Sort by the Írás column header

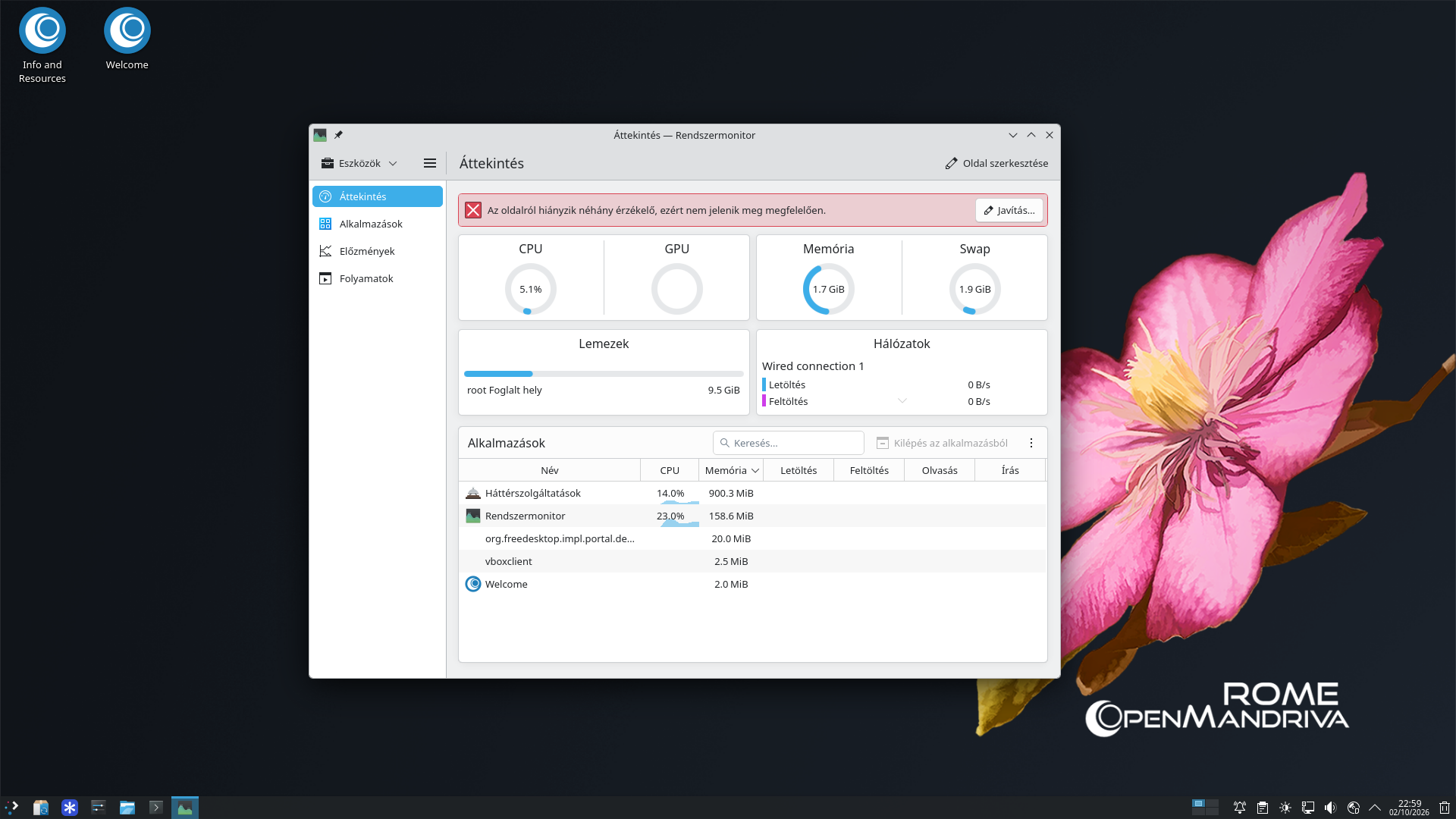coord(1010,470)
